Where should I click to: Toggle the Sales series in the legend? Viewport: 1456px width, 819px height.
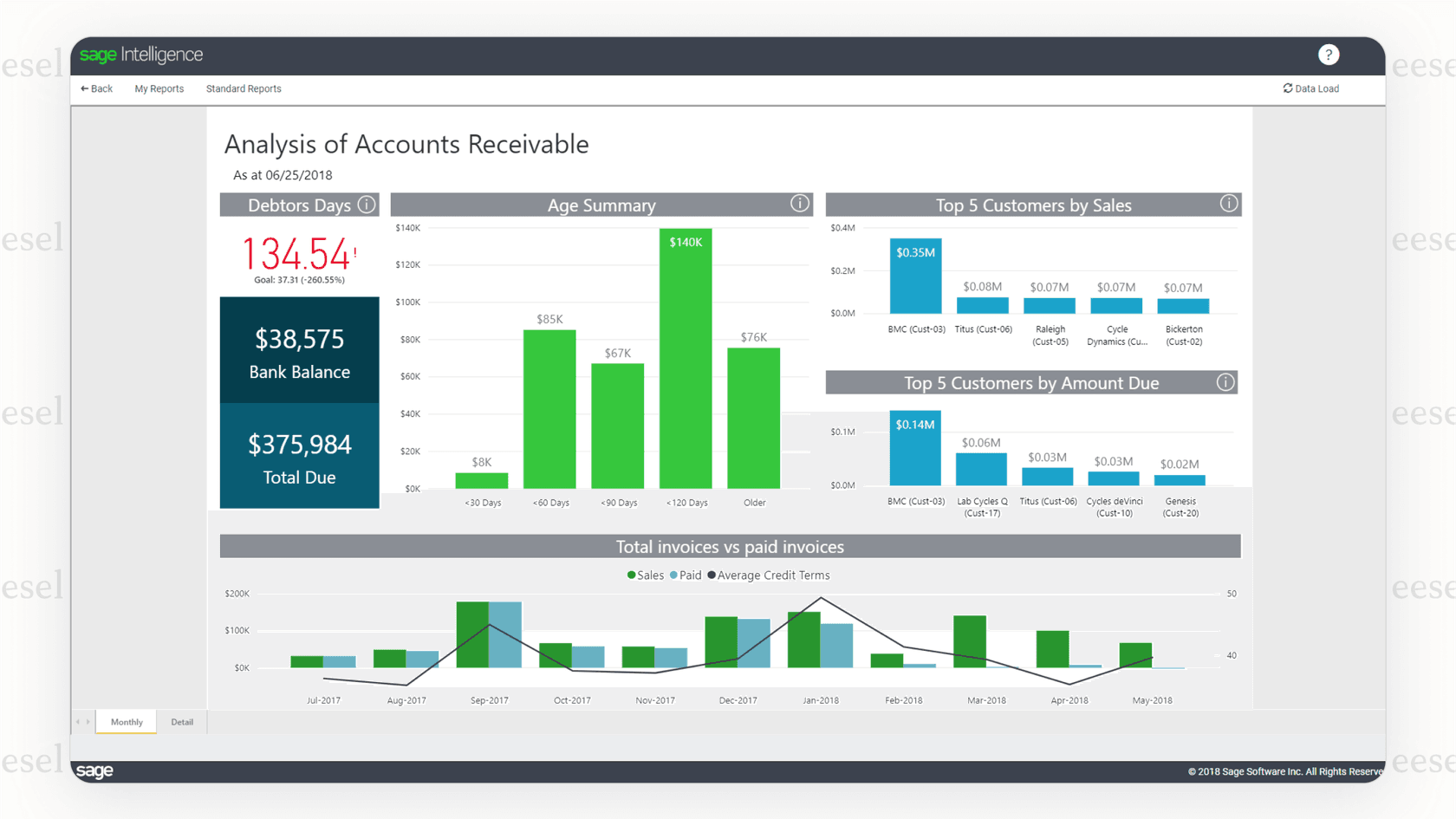[x=645, y=575]
